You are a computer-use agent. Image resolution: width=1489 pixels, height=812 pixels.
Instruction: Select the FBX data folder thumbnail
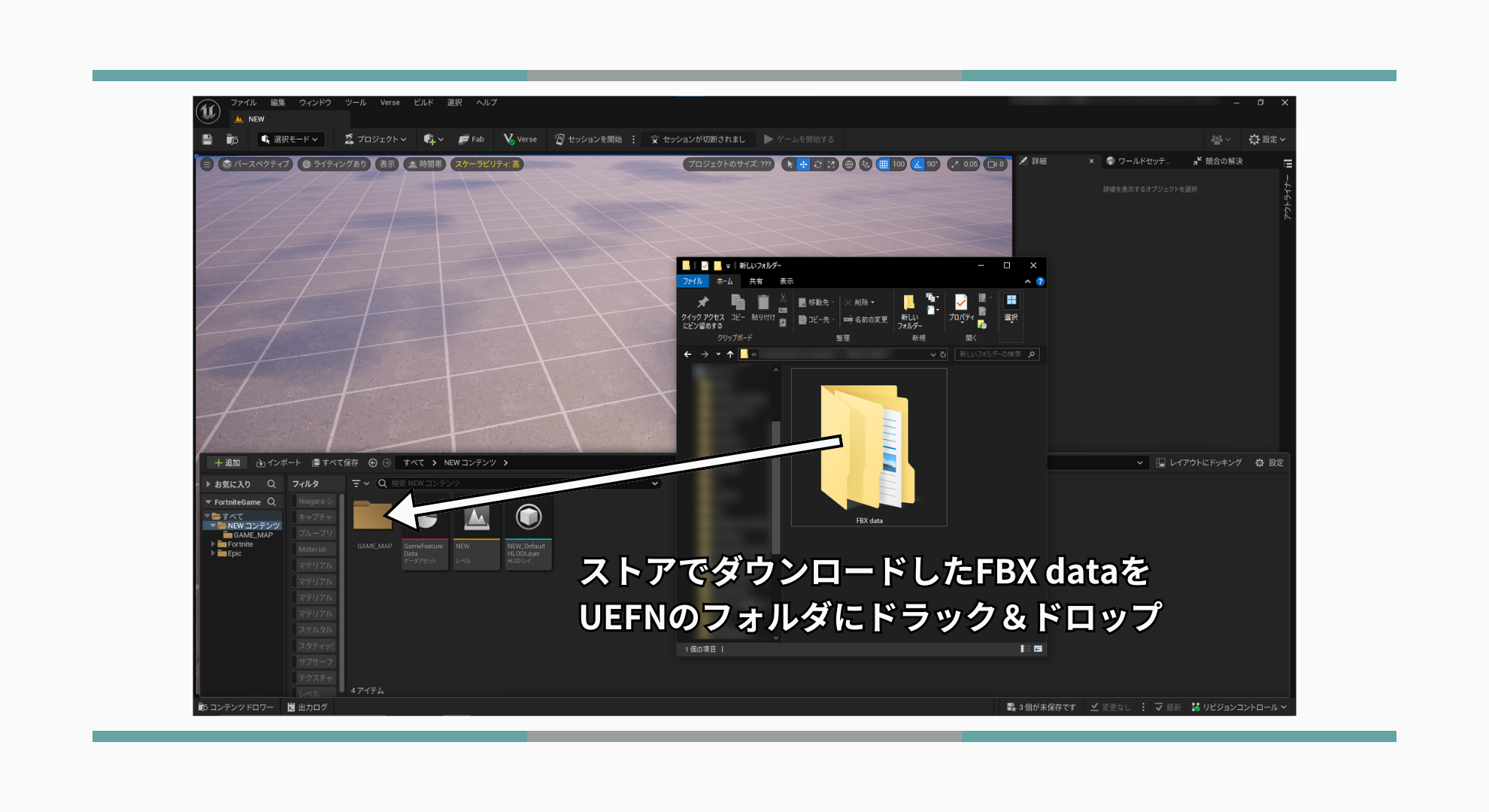click(869, 447)
